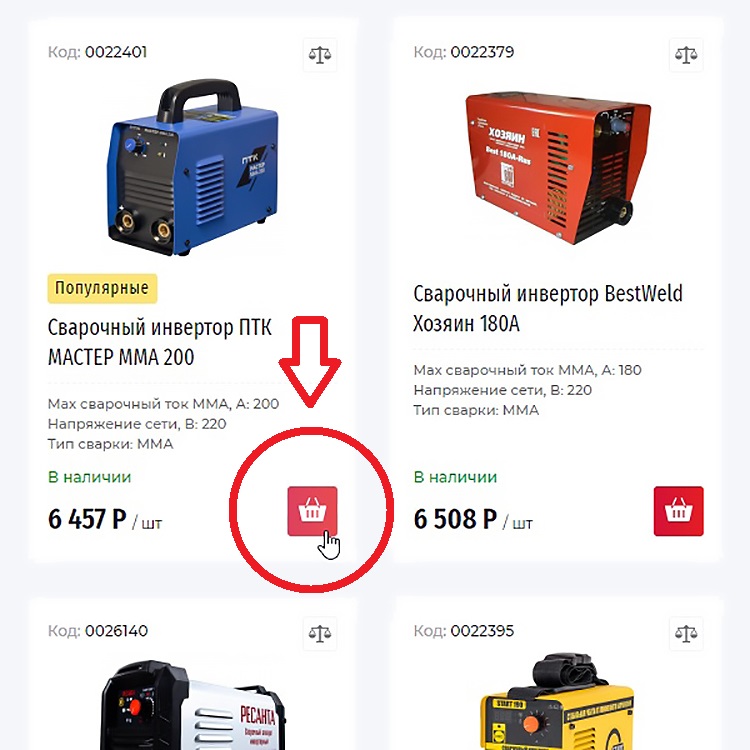Image resolution: width=750 pixels, height=750 pixels.
Task: Click the Популярные badge
Action: click(102, 288)
